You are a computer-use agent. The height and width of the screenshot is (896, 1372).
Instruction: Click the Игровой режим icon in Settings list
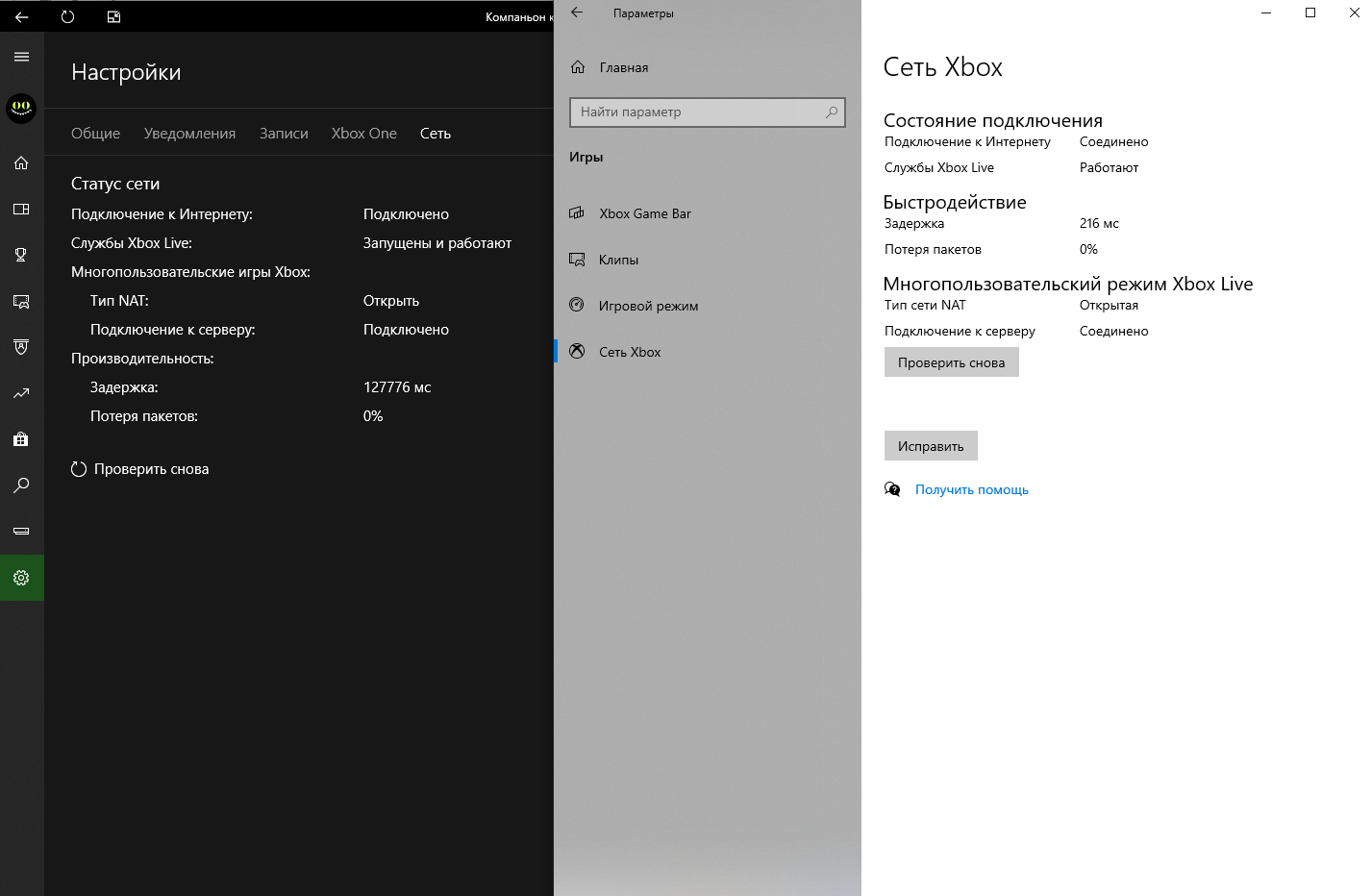(x=577, y=305)
